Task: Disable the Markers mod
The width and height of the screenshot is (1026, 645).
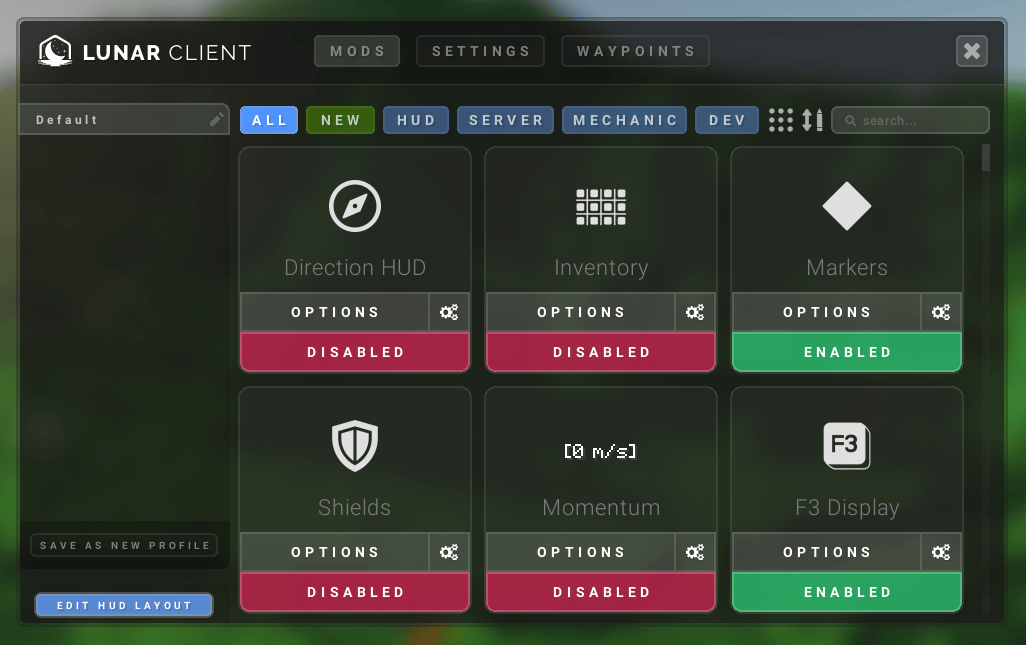Action: (846, 352)
